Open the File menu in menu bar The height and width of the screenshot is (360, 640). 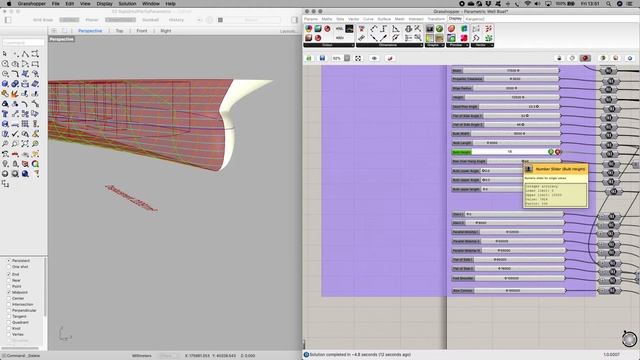coord(55,3)
